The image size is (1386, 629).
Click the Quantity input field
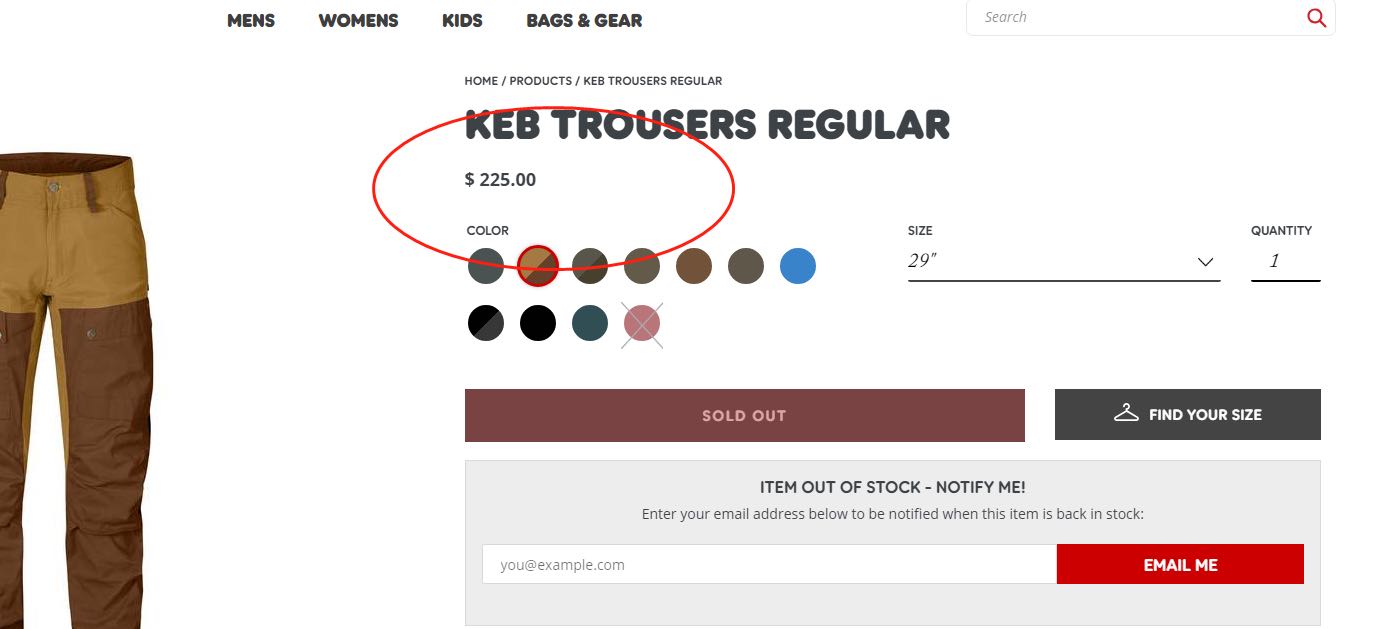tap(1285, 262)
